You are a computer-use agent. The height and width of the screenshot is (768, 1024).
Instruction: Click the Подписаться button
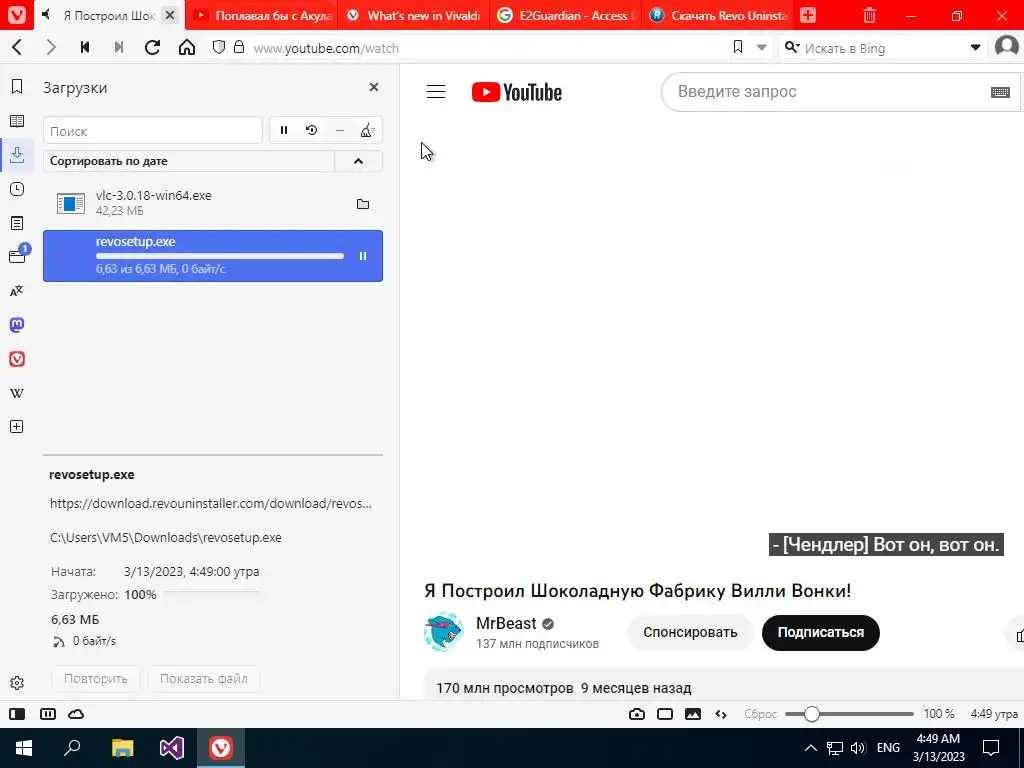pos(820,632)
